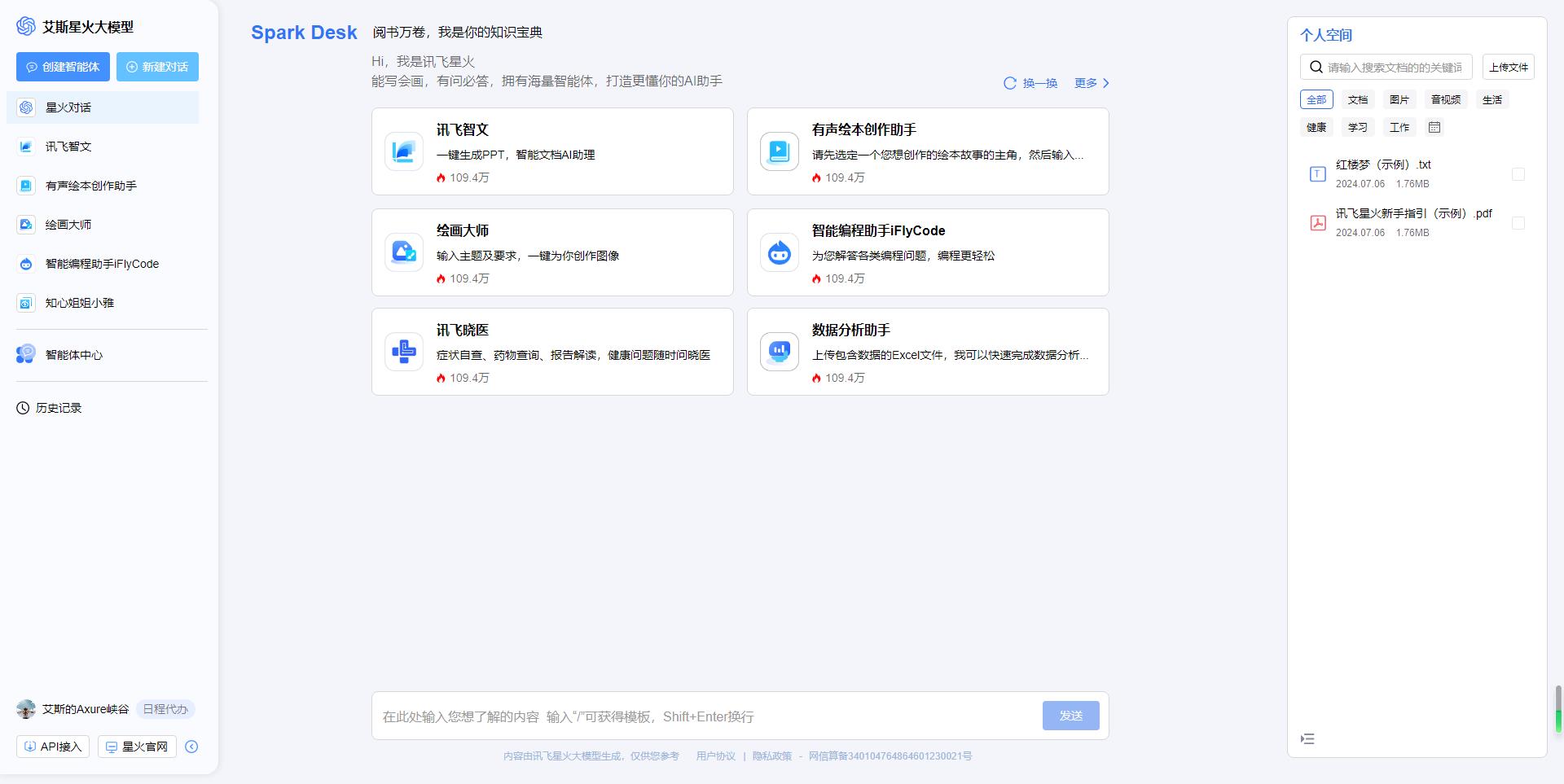Click 创建智能体 button

tap(63, 67)
